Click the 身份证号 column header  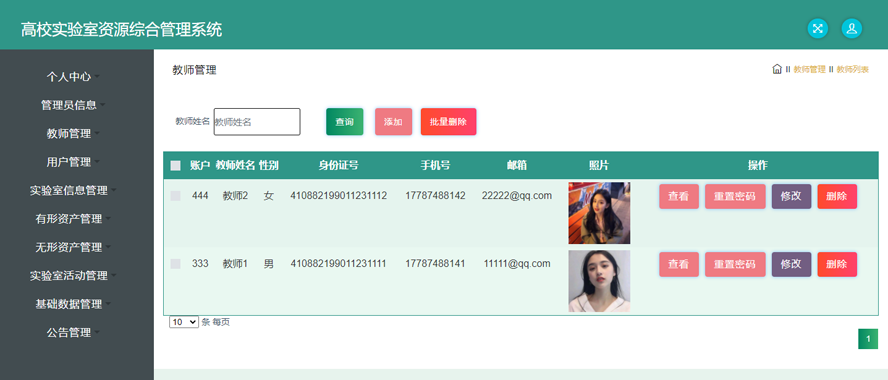point(339,165)
